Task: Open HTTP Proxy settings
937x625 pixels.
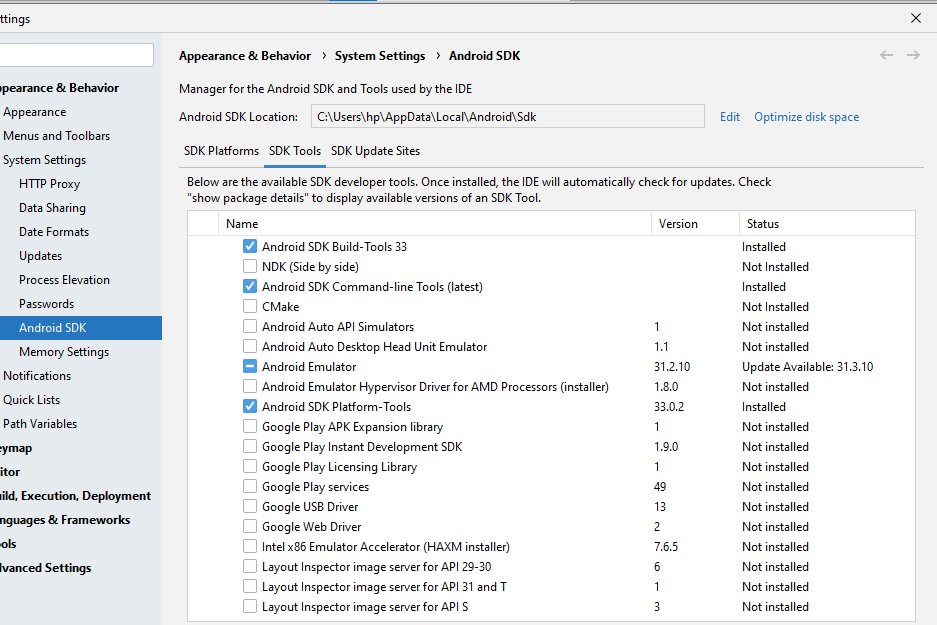Action: click(x=49, y=183)
